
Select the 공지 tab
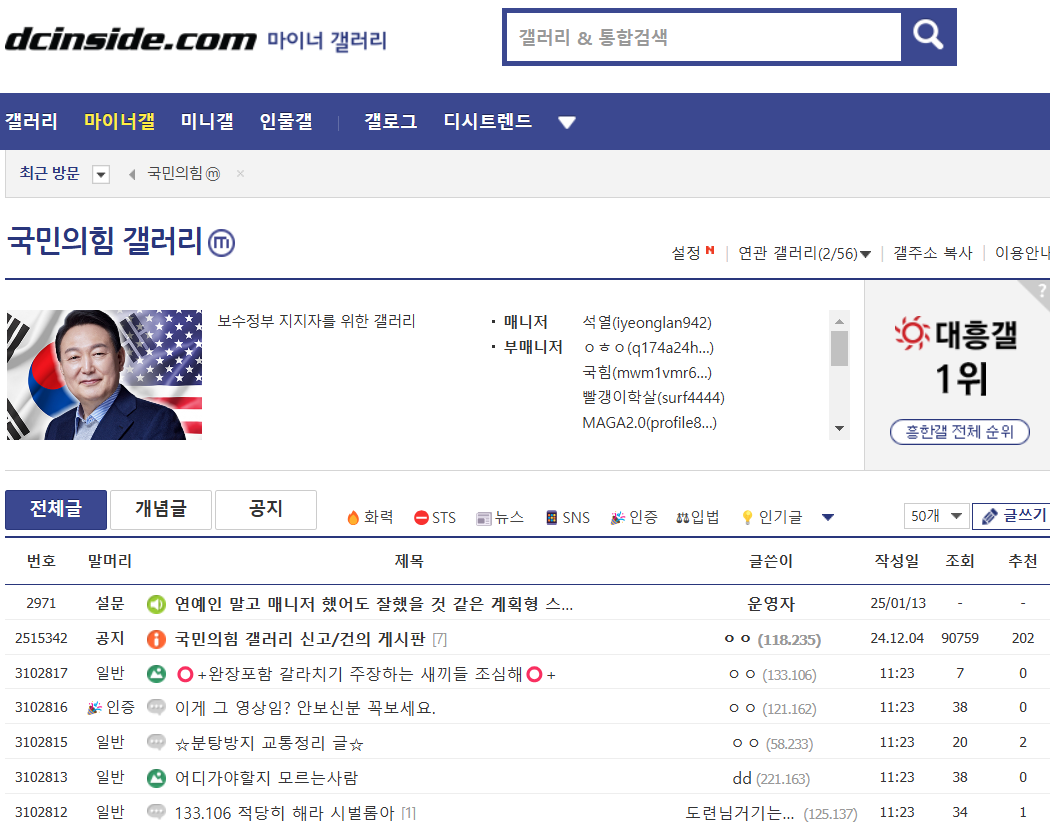(266, 510)
